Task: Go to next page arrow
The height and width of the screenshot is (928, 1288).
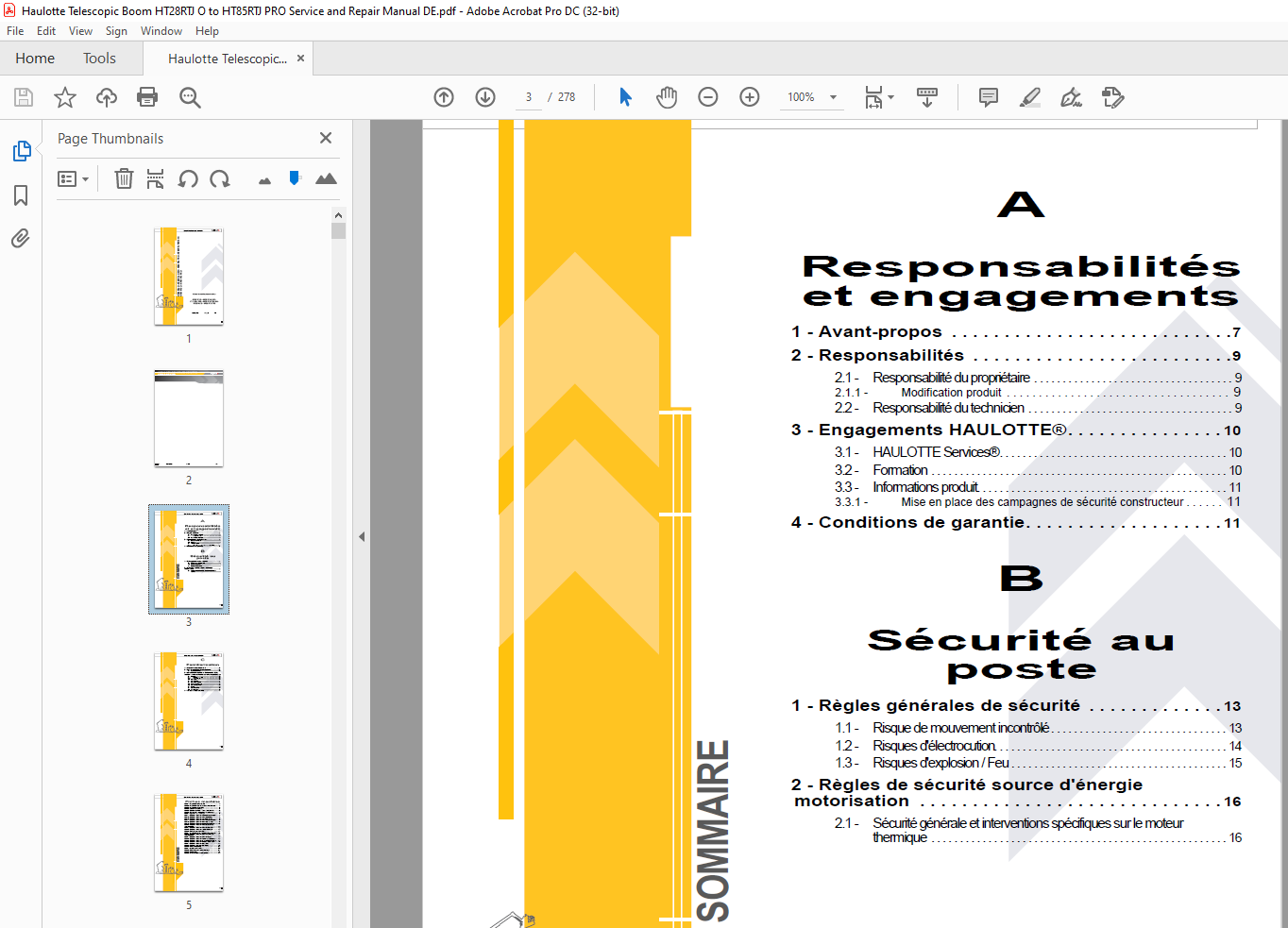Action: 485,97
